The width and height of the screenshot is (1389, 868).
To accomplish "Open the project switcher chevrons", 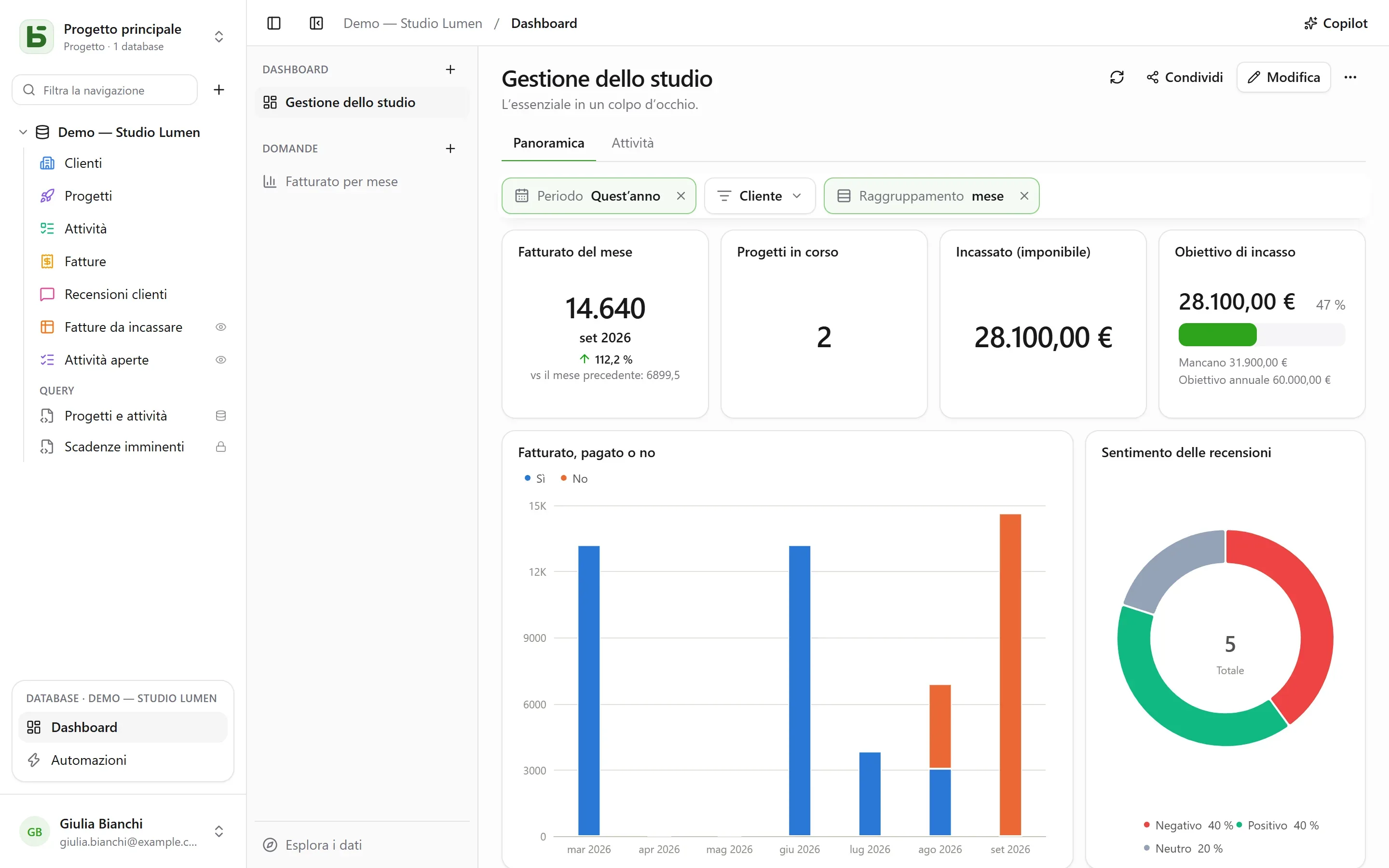I will [x=218, y=37].
